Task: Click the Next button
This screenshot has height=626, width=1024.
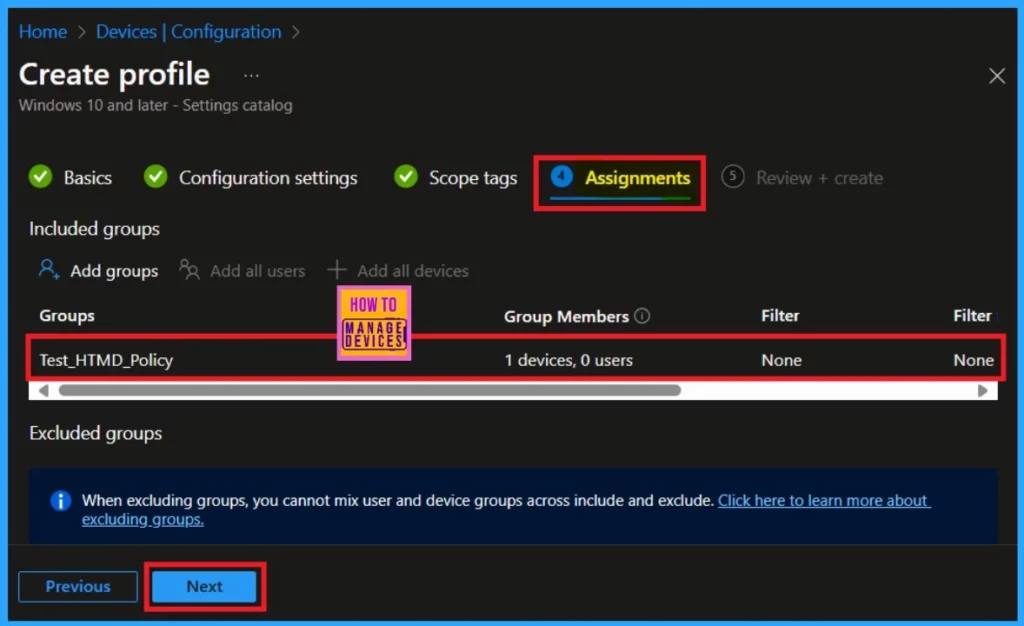Action: (204, 586)
